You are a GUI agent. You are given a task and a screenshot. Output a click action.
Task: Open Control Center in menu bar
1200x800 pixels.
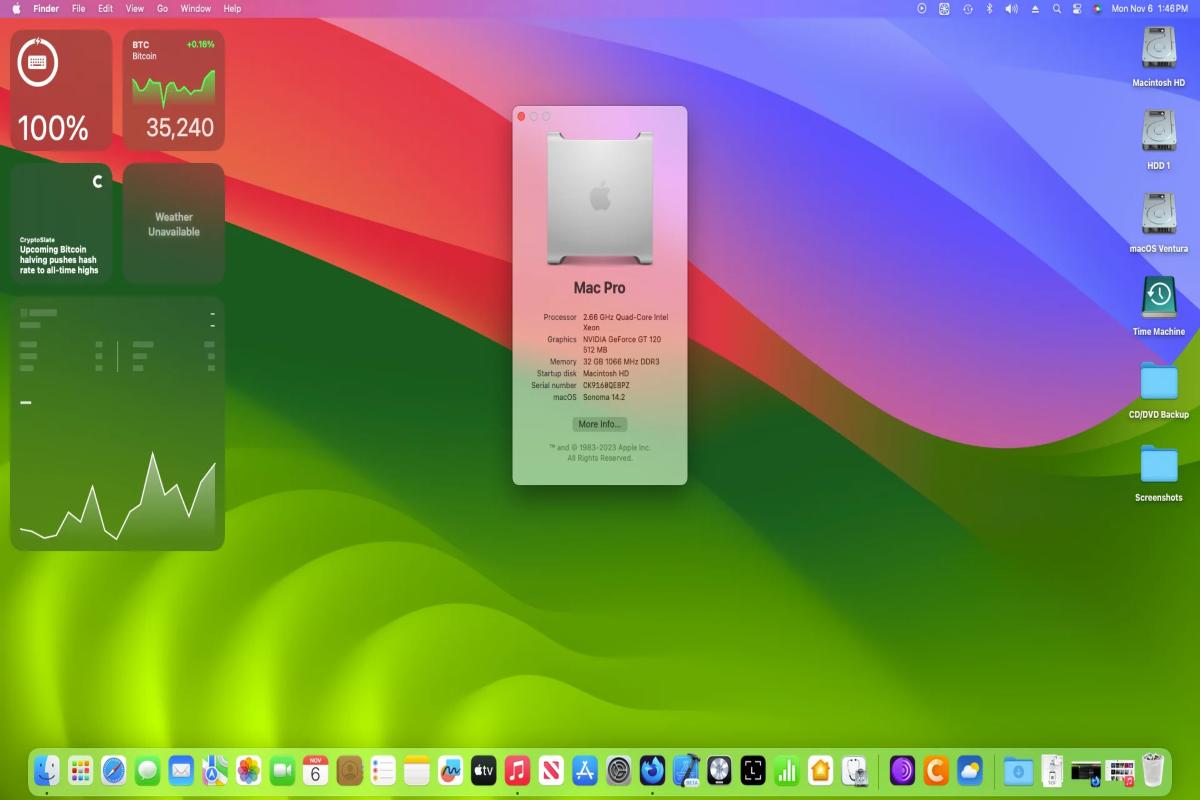click(1077, 8)
